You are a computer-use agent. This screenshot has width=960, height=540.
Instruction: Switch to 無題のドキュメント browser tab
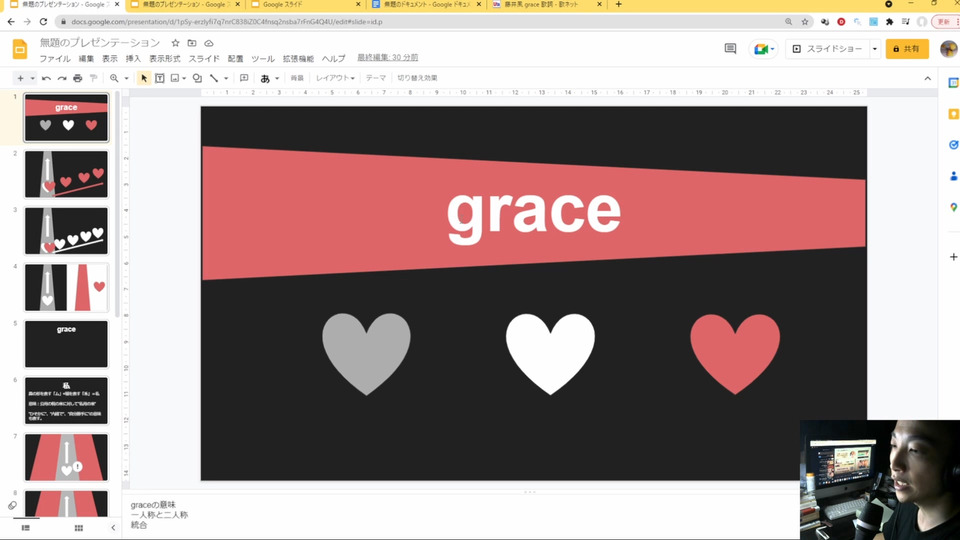[x=427, y=5]
